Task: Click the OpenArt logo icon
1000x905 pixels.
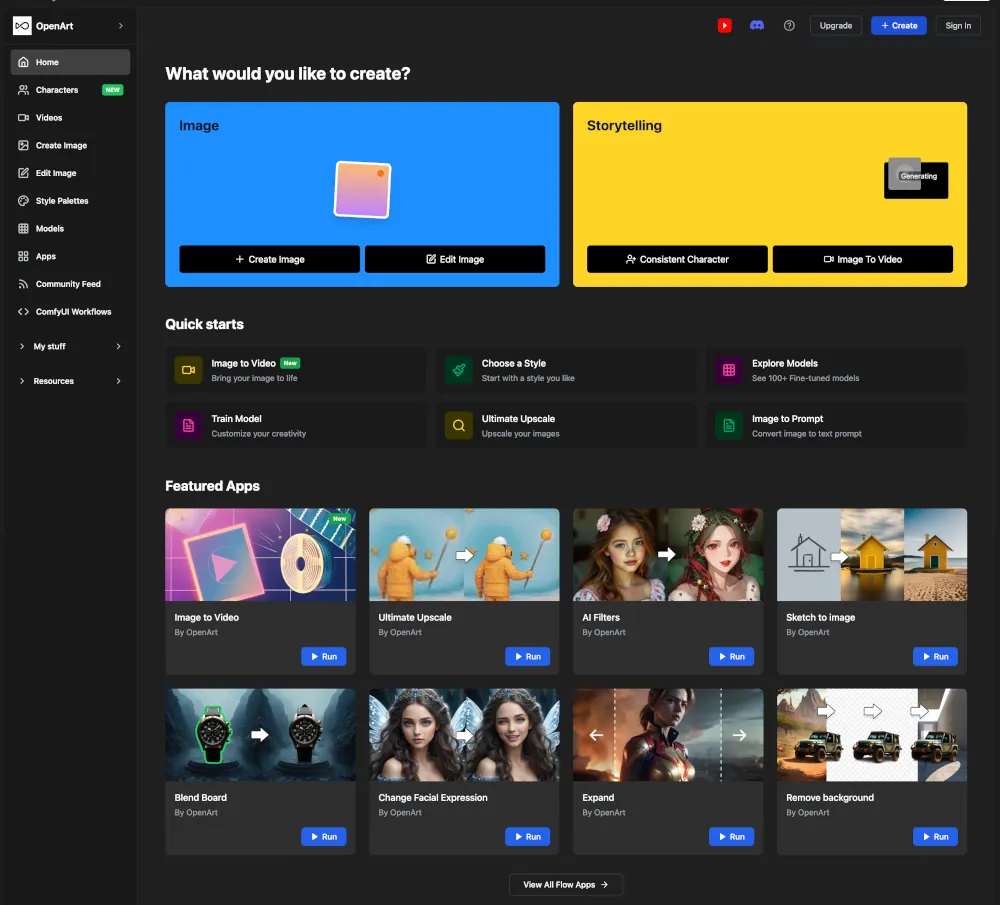Action: (22, 26)
